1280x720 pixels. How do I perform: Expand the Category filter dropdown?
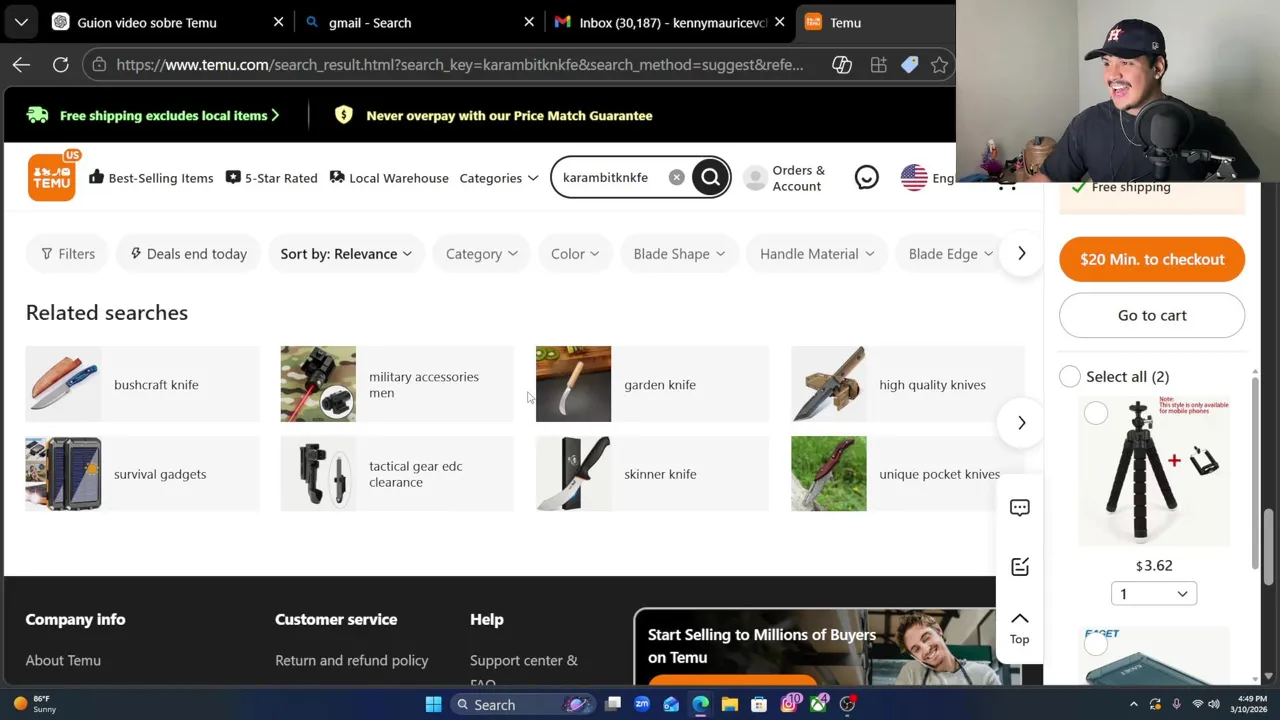click(481, 254)
